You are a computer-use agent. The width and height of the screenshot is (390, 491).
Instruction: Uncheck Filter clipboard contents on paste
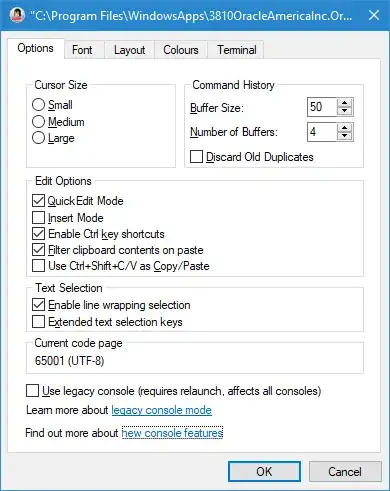pos(118,250)
